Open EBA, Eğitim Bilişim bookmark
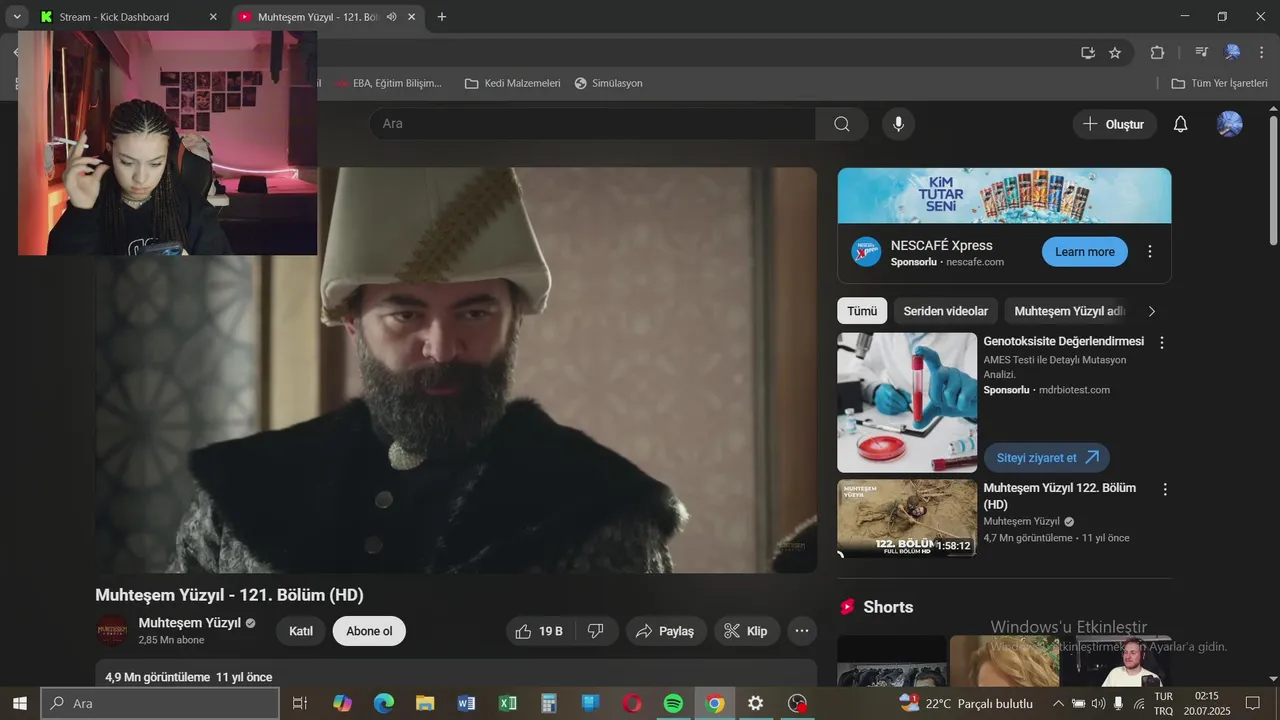1280x720 pixels. point(389,83)
